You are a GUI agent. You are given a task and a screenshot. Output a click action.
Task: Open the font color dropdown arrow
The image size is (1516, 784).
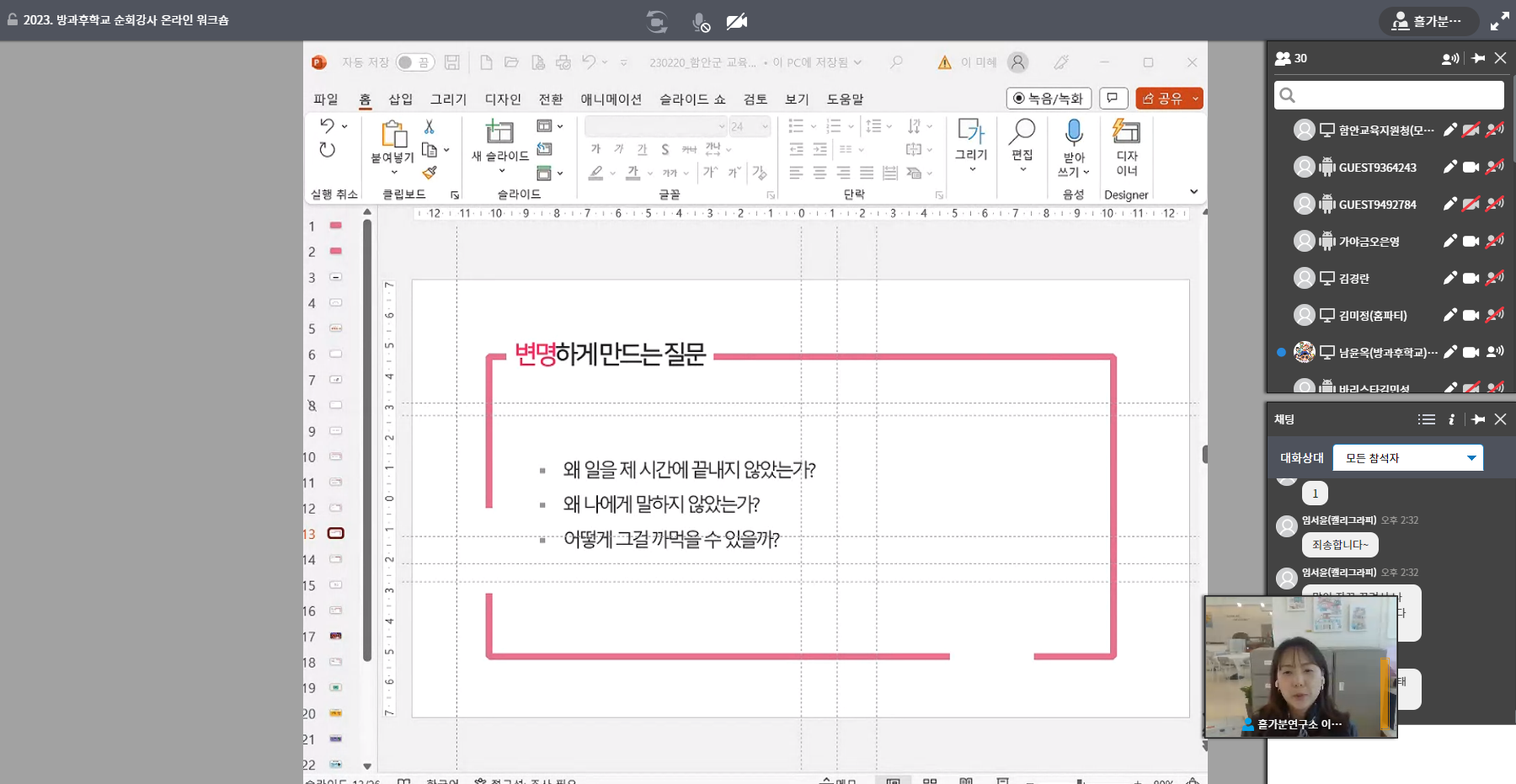(x=649, y=173)
